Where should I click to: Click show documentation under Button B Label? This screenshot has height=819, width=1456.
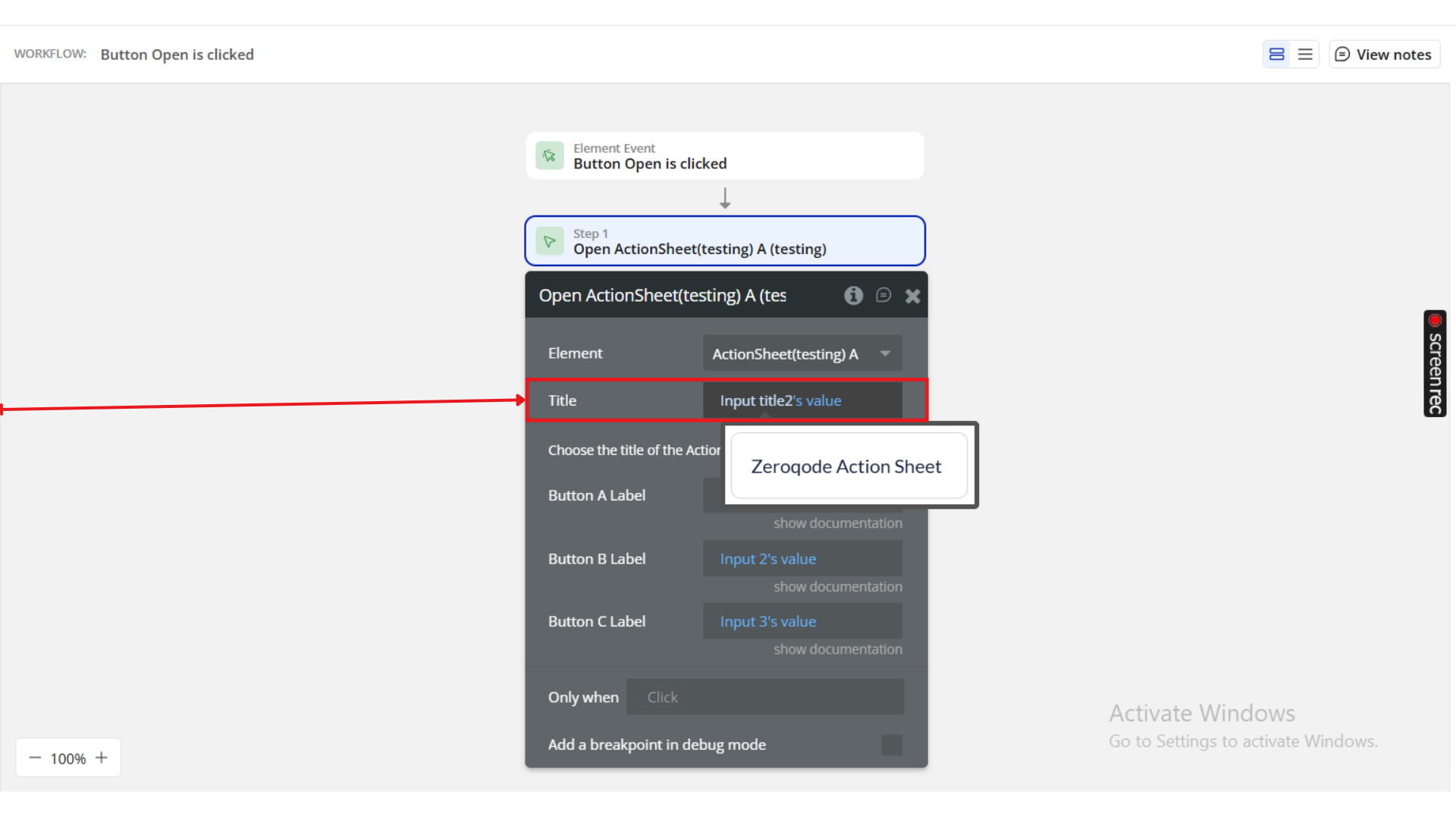click(x=837, y=587)
